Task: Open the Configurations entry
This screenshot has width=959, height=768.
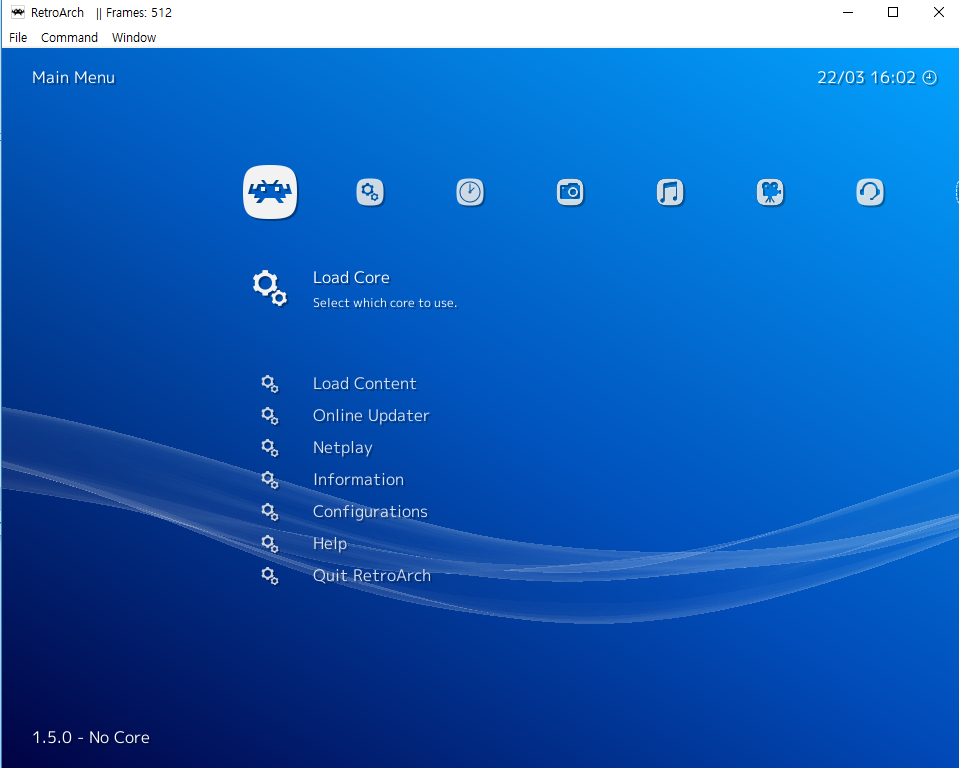Action: [x=370, y=512]
